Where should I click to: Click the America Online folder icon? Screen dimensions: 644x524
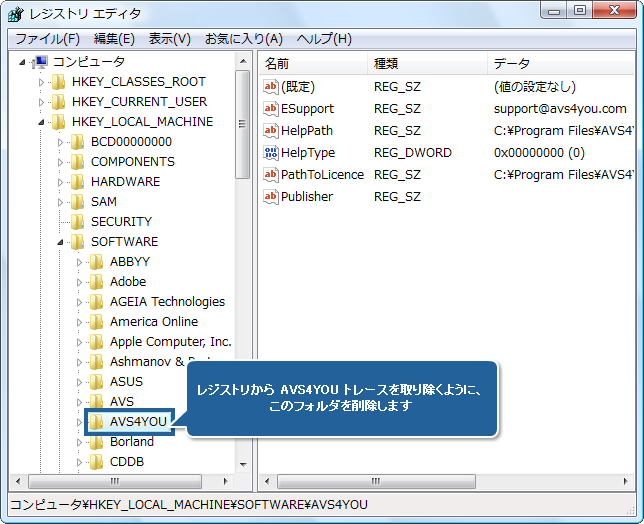point(96,322)
